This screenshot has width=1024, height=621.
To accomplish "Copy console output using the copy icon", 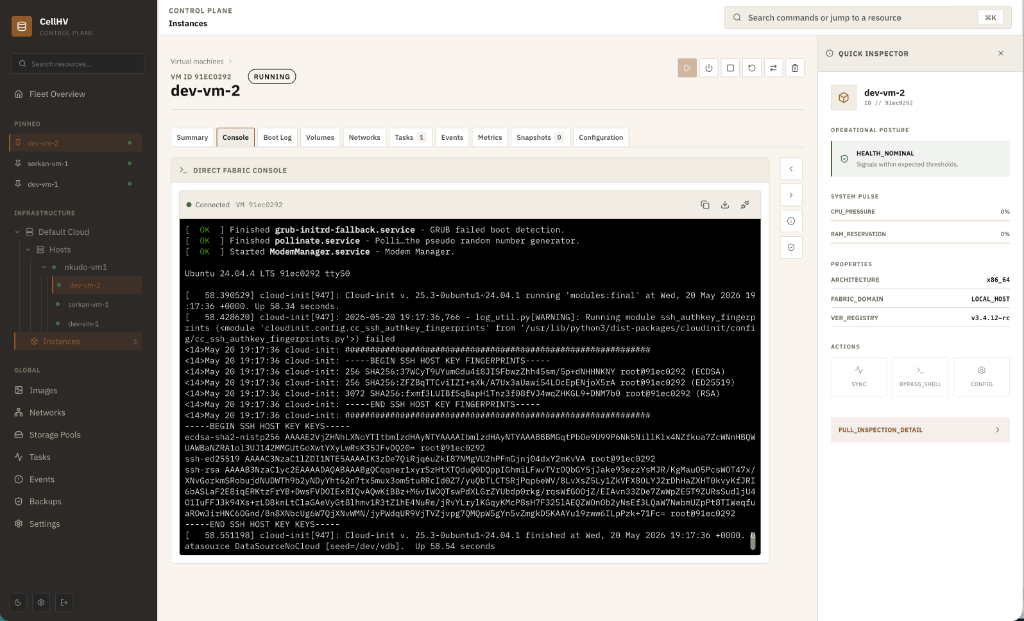I will [x=705, y=204].
